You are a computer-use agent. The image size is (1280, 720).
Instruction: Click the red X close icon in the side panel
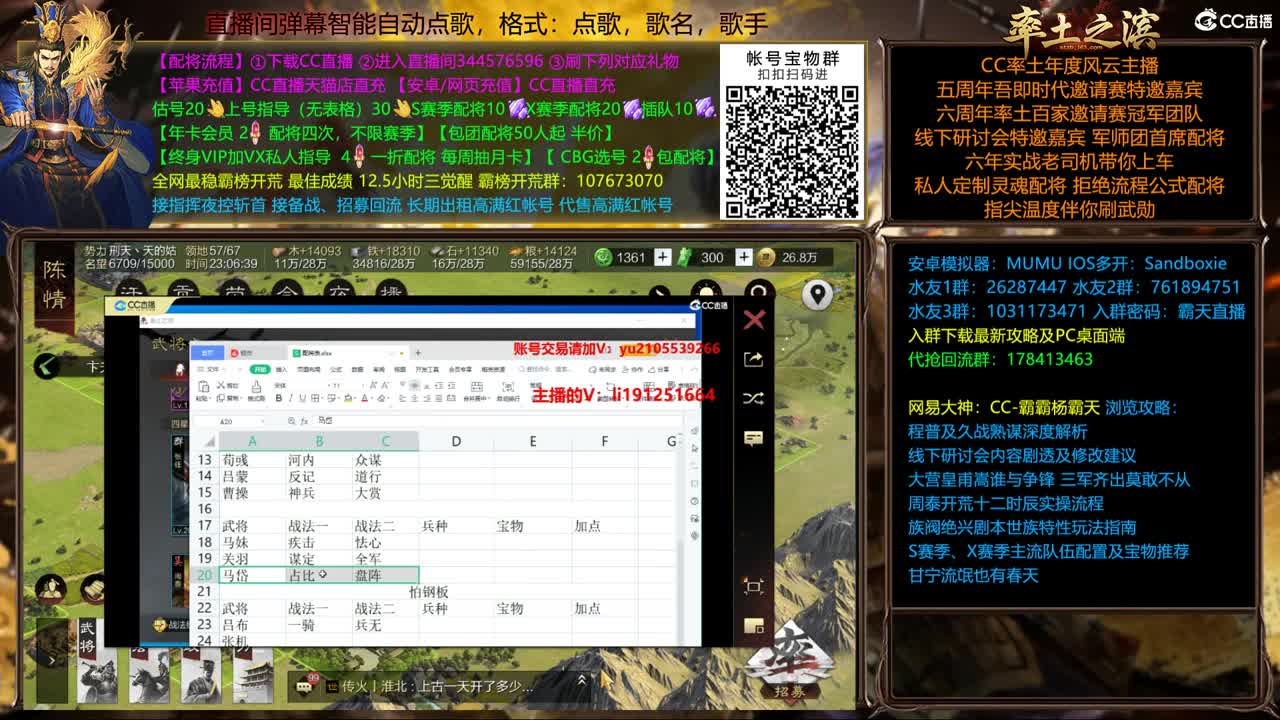coord(754,319)
